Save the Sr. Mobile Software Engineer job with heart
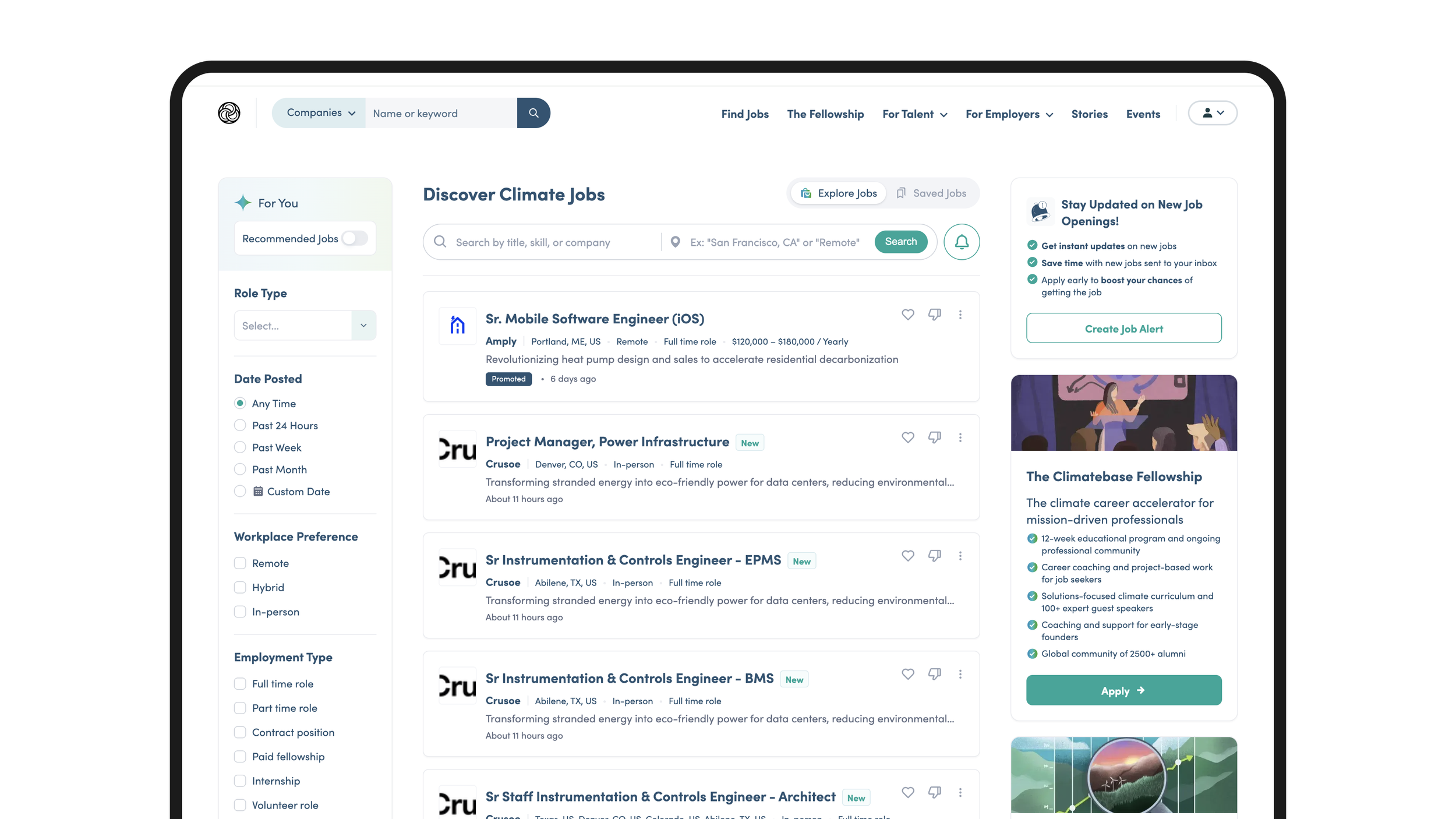The width and height of the screenshot is (1456, 819). (908, 315)
